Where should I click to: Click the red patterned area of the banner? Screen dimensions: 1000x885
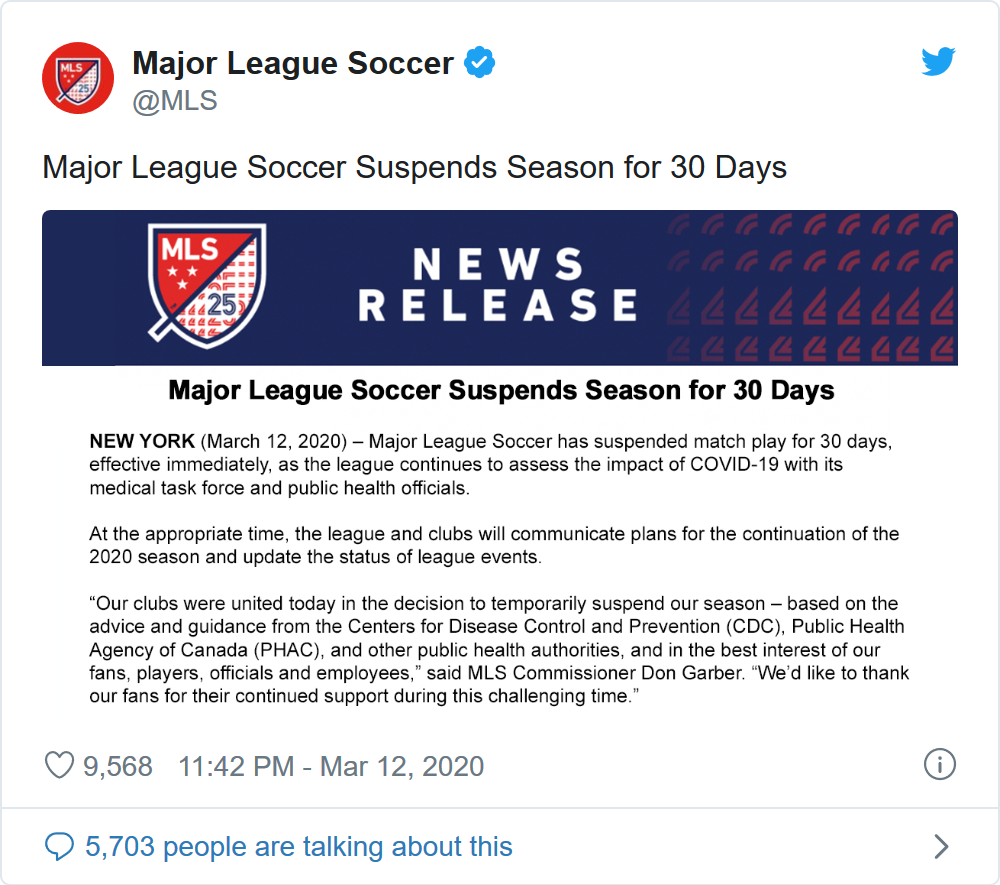[810, 288]
